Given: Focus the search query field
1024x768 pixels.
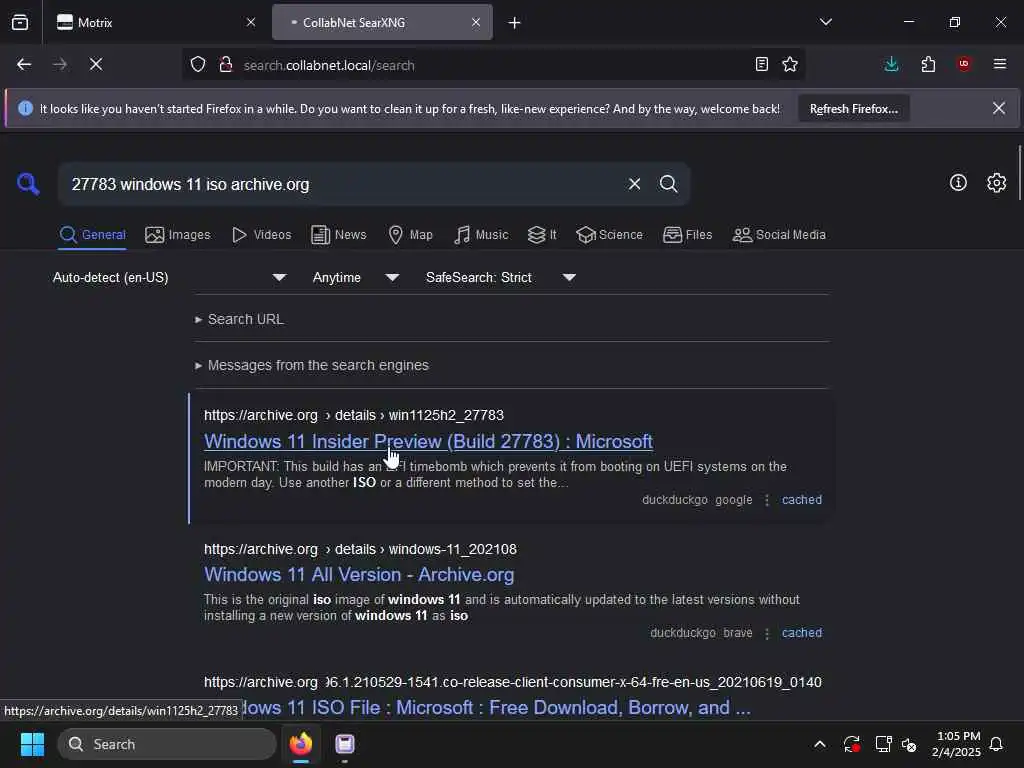Looking at the screenshot, I should click(x=343, y=184).
